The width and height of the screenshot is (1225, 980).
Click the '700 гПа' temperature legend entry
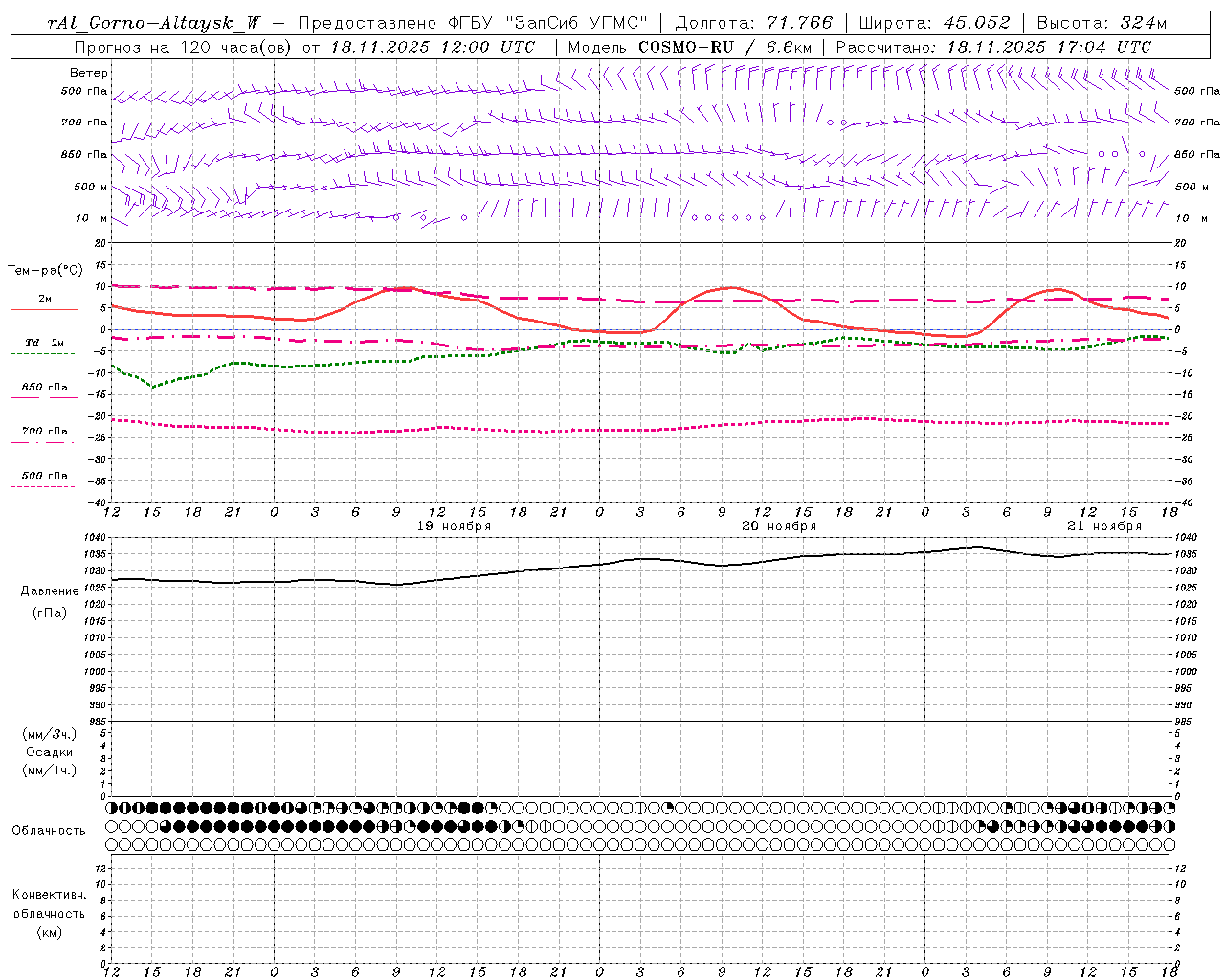tap(44, 432)
